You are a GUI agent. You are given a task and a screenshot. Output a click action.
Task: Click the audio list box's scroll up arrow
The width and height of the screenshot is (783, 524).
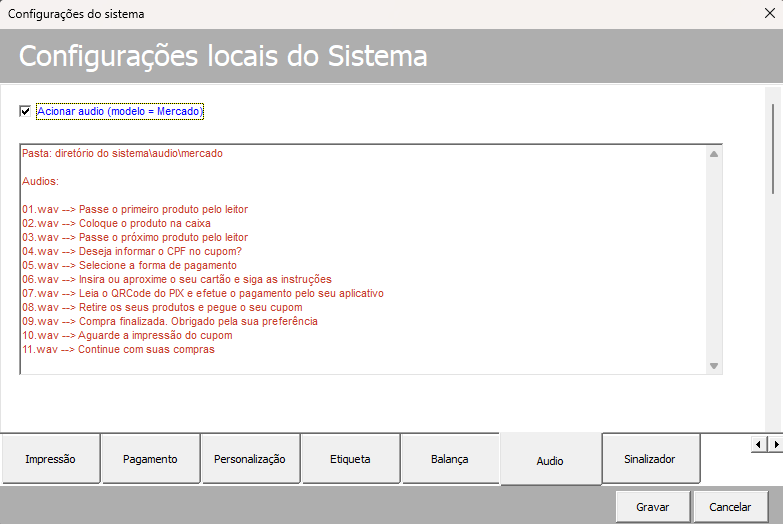714,154
